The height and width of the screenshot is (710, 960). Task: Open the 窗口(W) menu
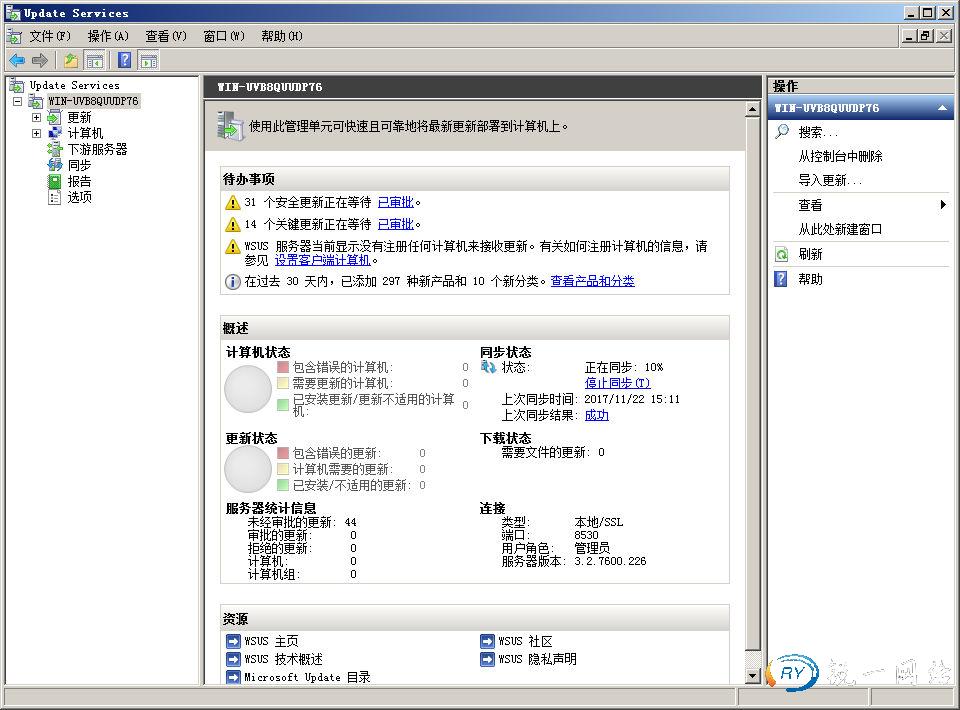coord(223,36)
